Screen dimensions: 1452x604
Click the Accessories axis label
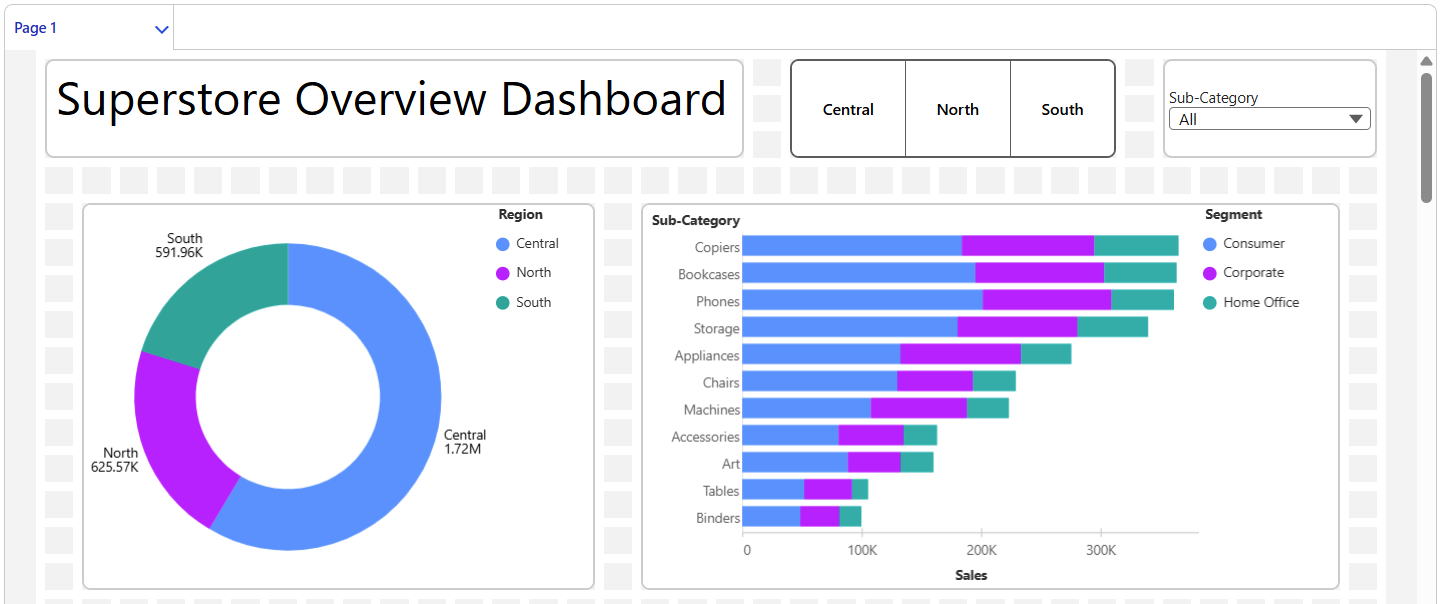click(x=706, y=436)
